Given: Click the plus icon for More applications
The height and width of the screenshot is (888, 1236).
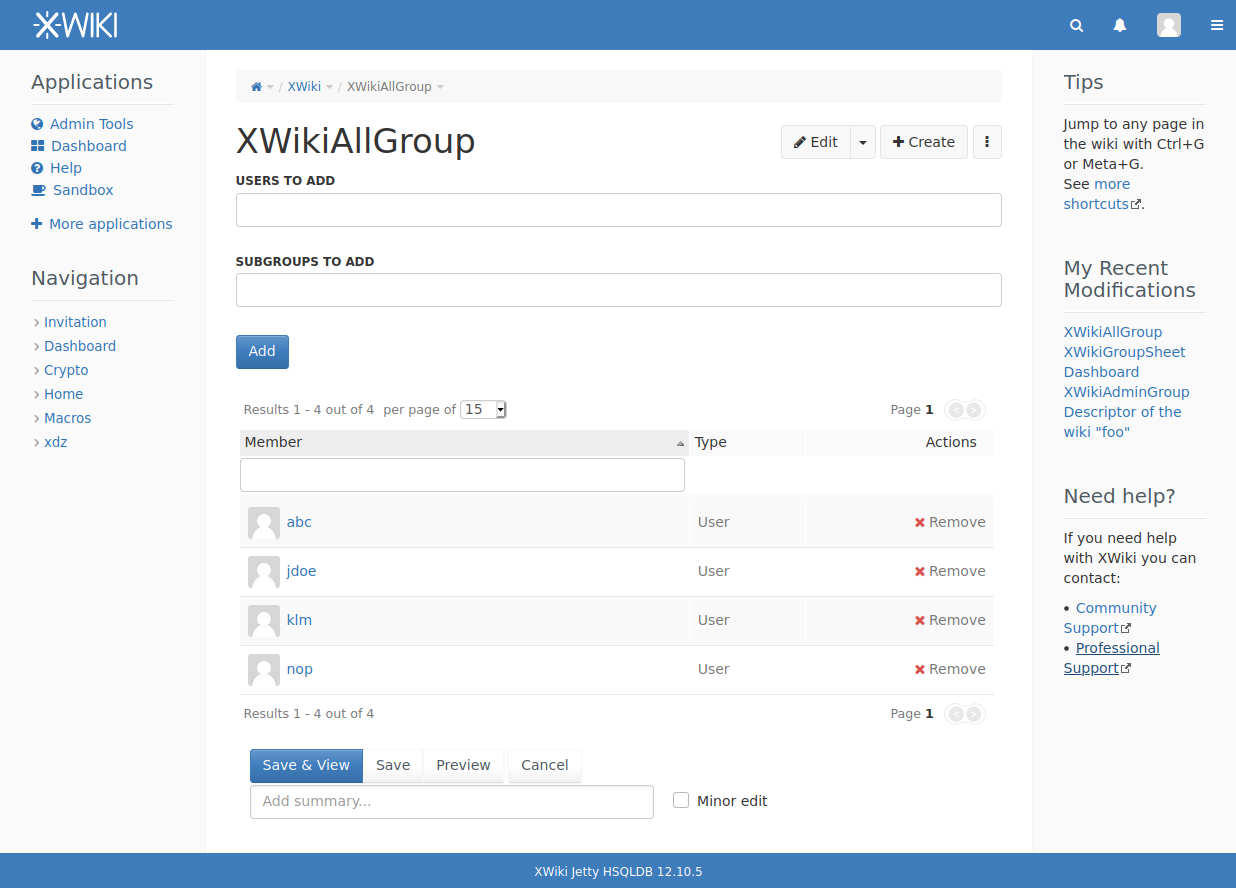Looking at the screenshot, I should pyautogui.click(x=37, y=224).
